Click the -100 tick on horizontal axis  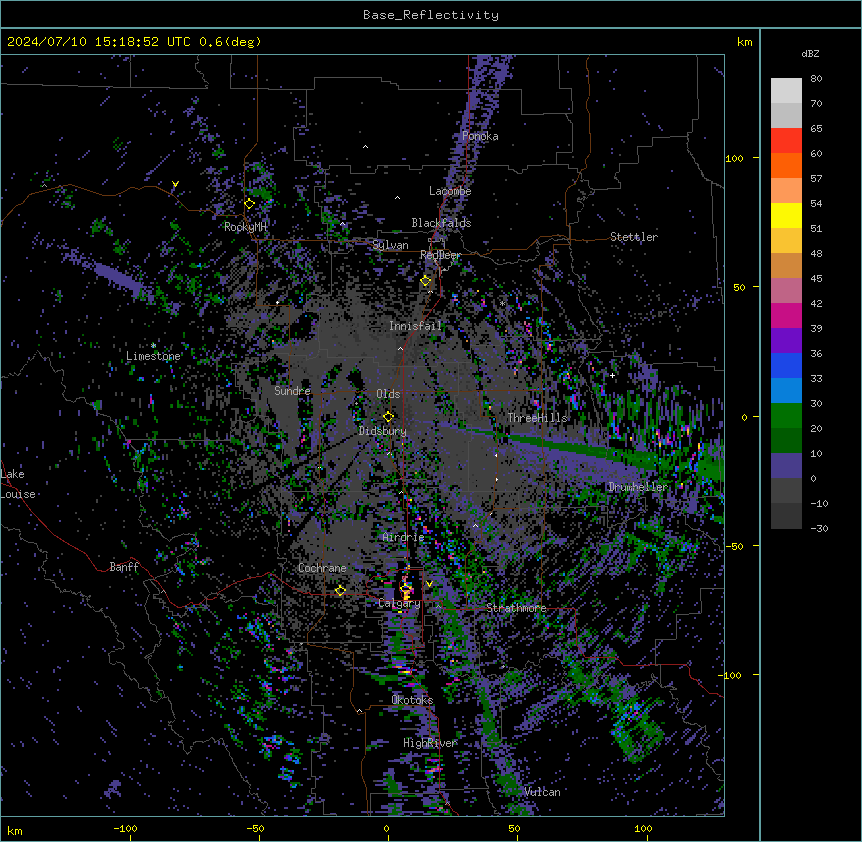tap(125, 828)
